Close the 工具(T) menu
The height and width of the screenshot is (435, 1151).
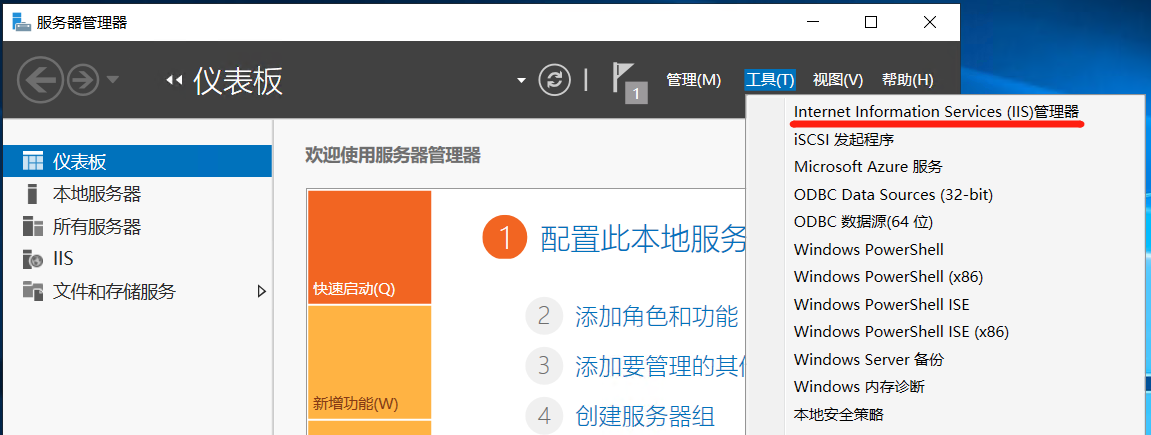(x=770, y=80)
